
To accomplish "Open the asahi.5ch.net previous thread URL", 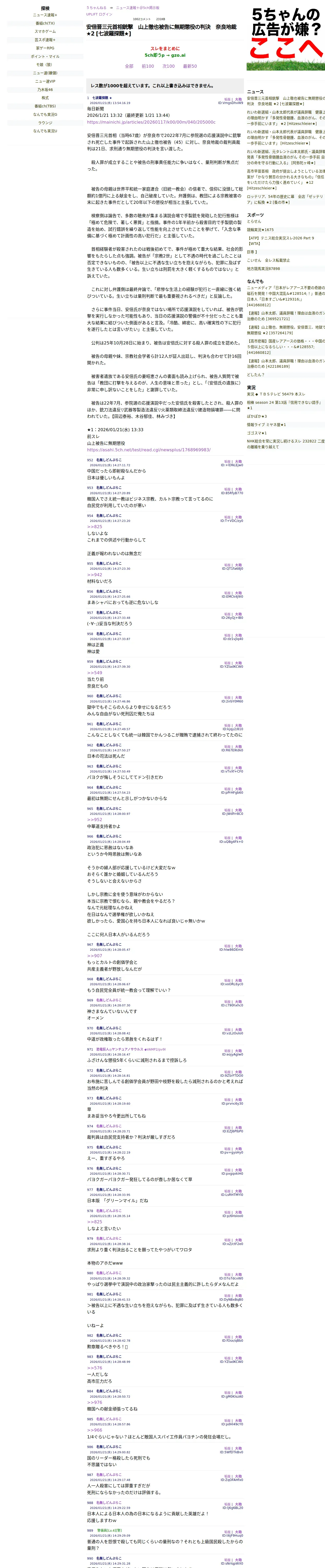I will pos(148,450).
